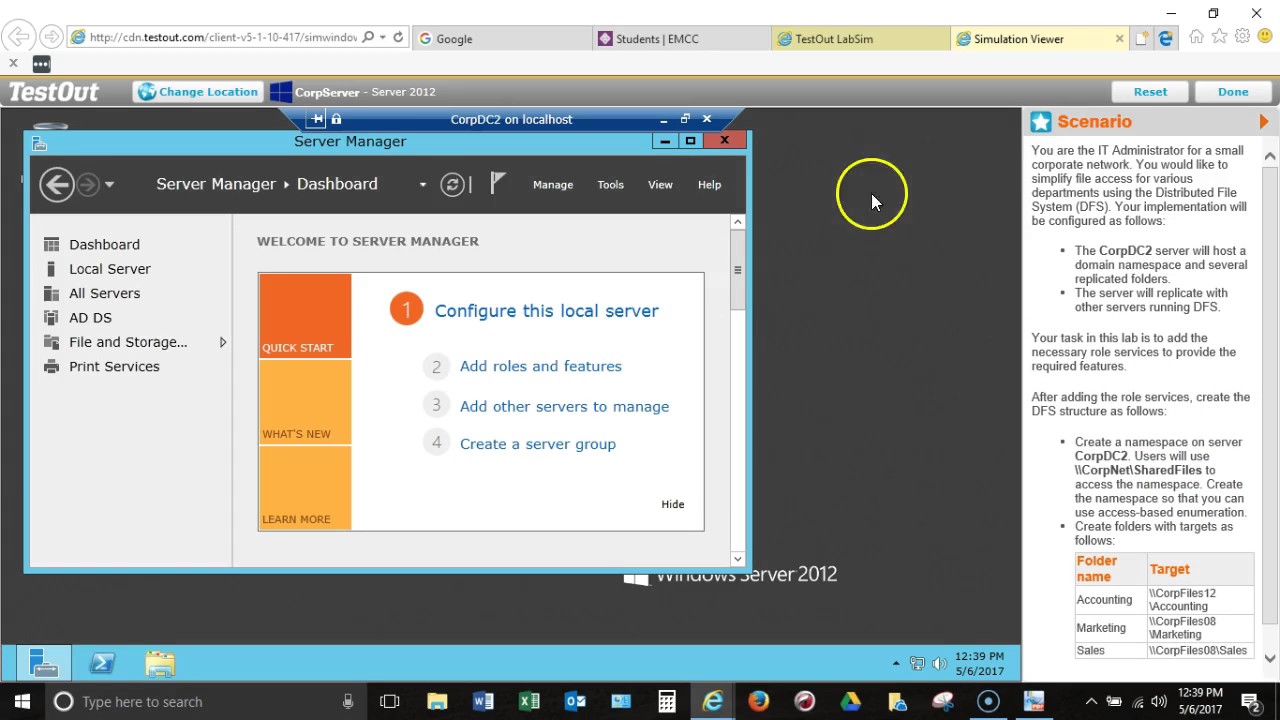Open the notifications flag
1280x720 pixels.
point(497,183)
